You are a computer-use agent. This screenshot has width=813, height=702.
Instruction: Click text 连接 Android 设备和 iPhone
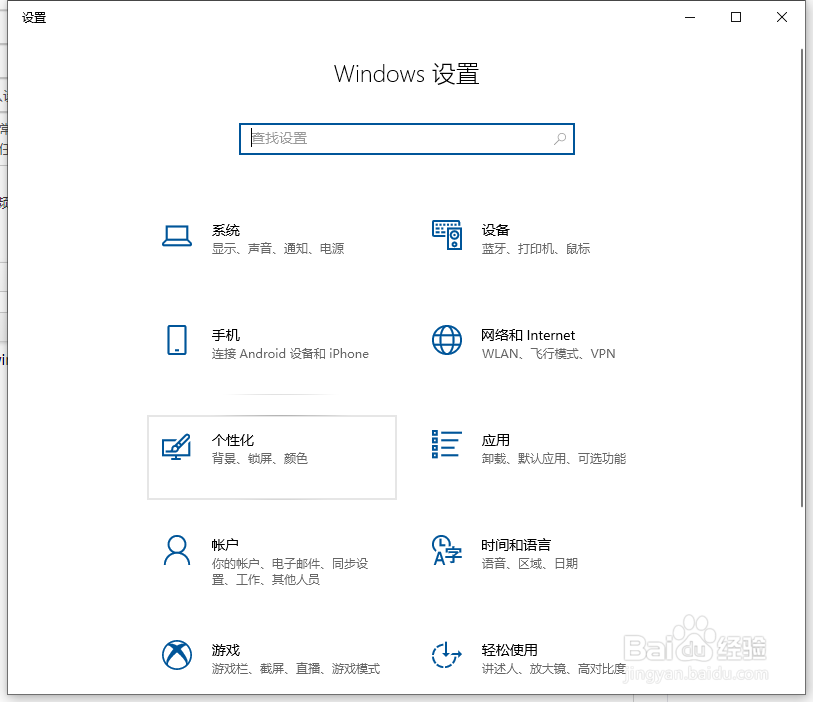290,354
